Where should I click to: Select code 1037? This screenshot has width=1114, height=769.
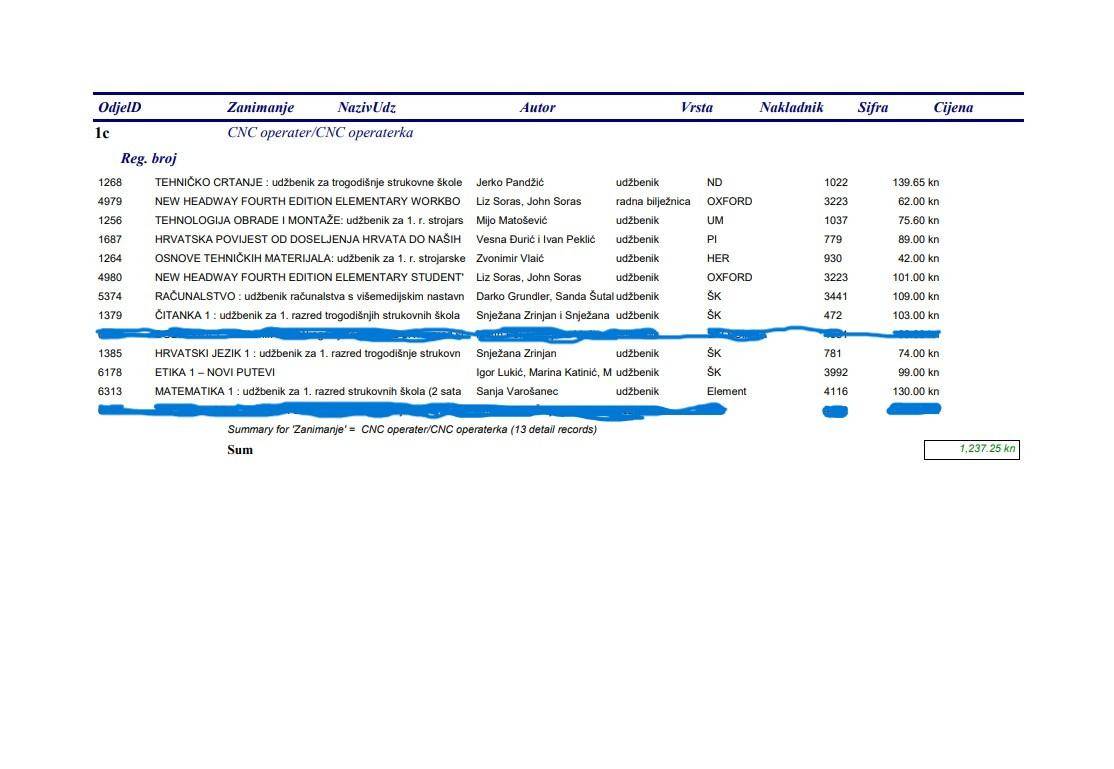tap(836, 221)
